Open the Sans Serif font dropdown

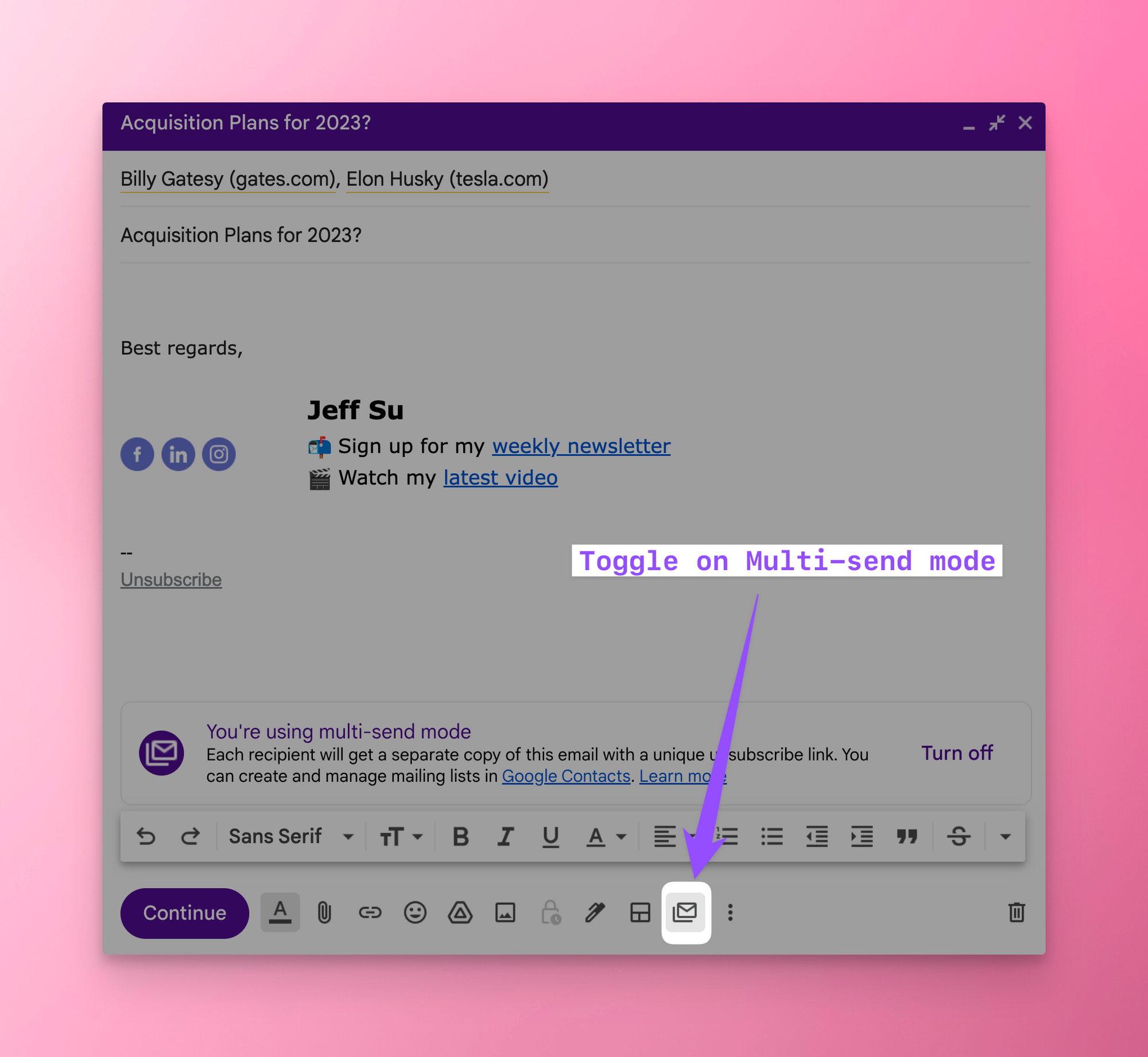pyautogui.click(x=291, y=837)
